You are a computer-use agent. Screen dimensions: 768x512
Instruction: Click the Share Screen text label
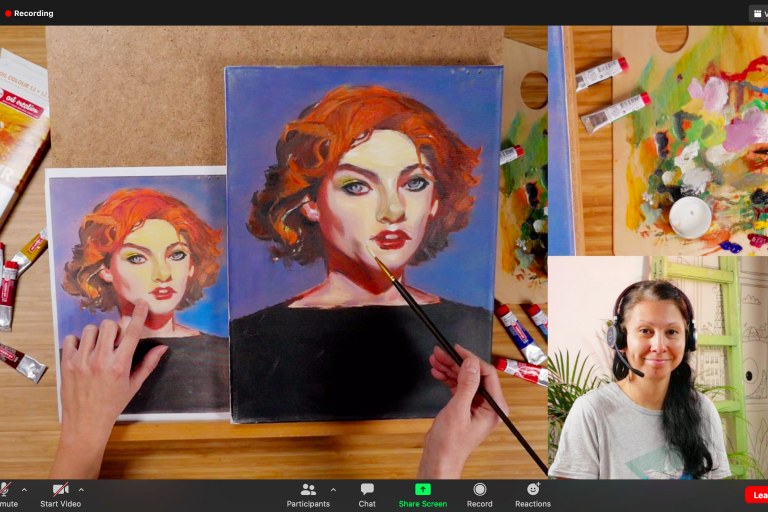point(422,504)
